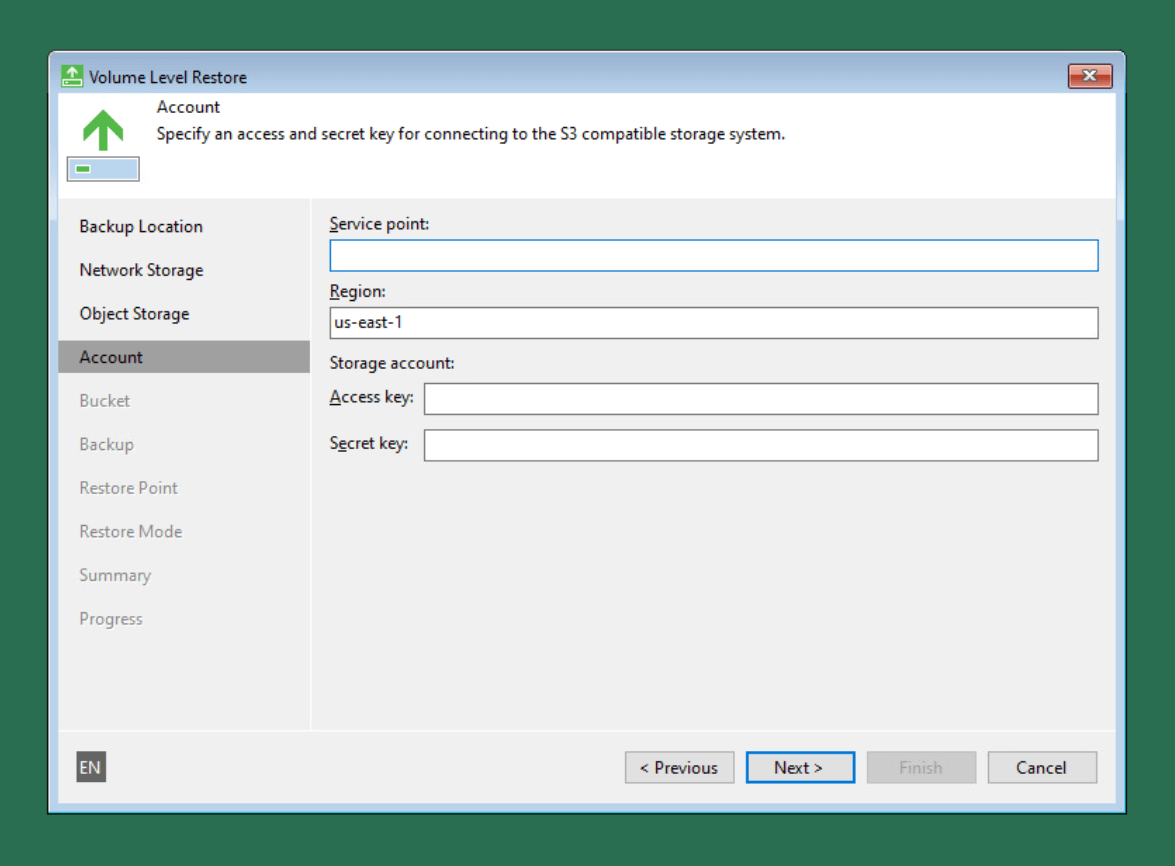This screenshot has width=1175, height=866.
Task: Click into the Service point field
Action: coord(713,256)
